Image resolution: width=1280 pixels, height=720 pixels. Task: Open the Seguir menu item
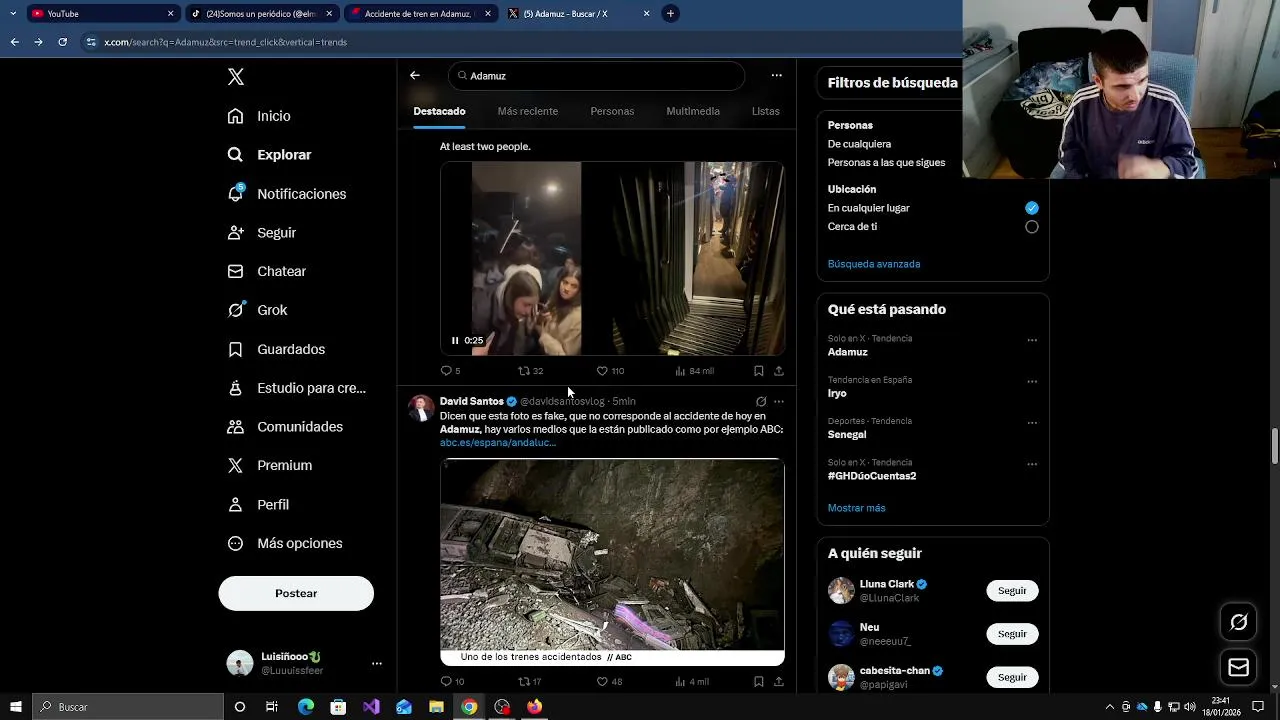point(262,233)
